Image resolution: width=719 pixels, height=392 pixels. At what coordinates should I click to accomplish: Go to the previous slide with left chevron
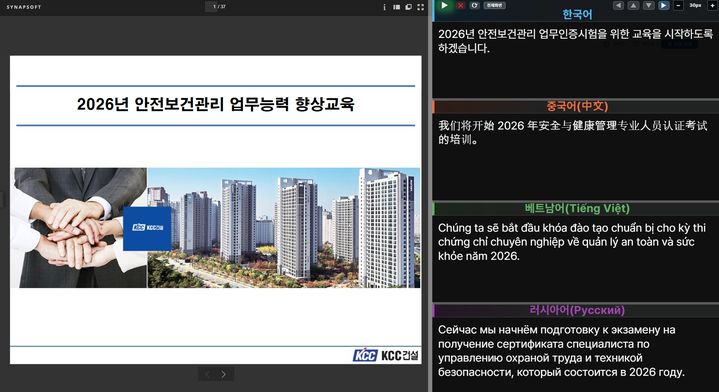(207, 374)
